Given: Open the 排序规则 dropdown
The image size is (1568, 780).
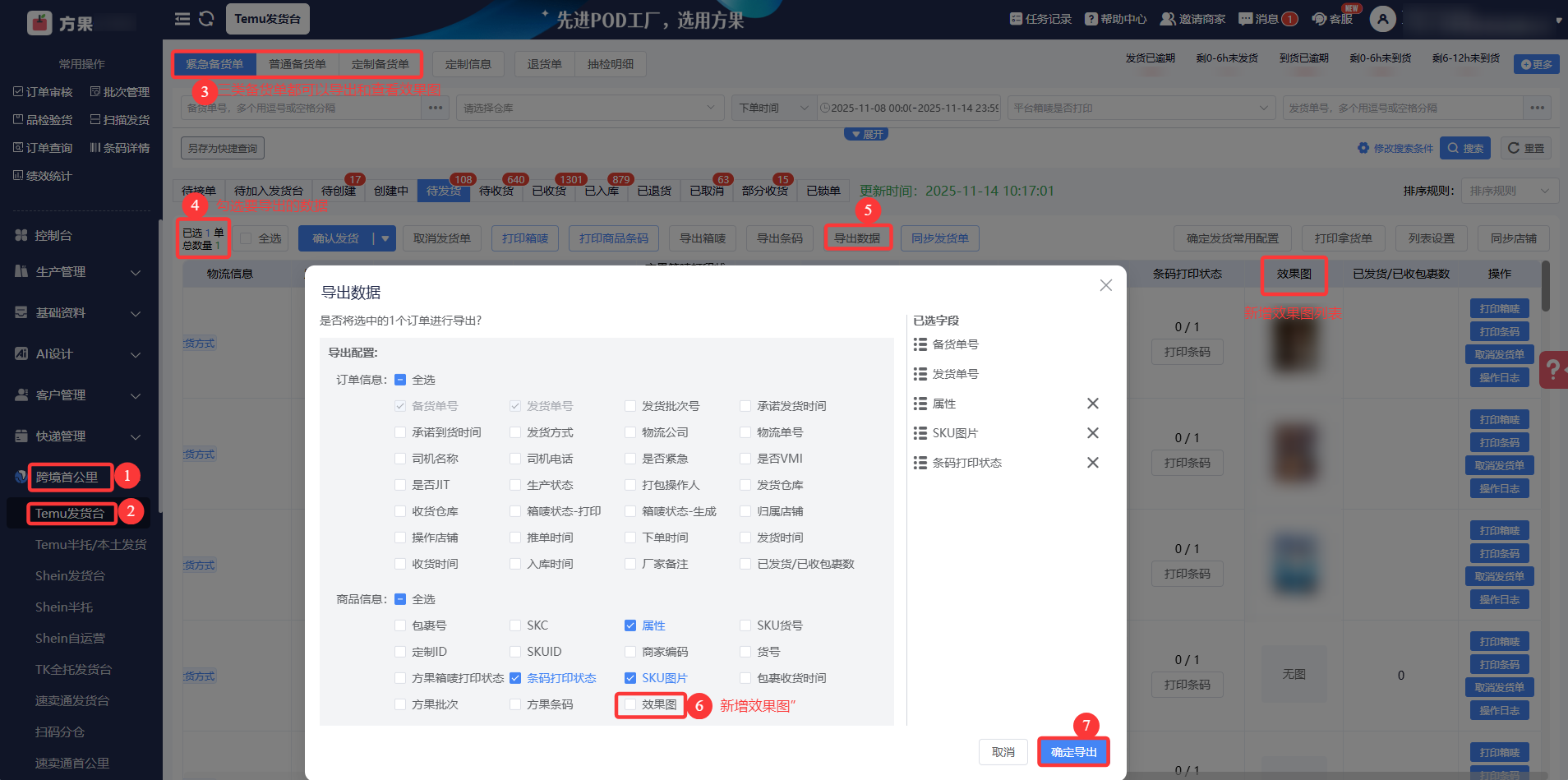Looking at the screenshot, I should pyautogui.click(x=1510, y=191).
